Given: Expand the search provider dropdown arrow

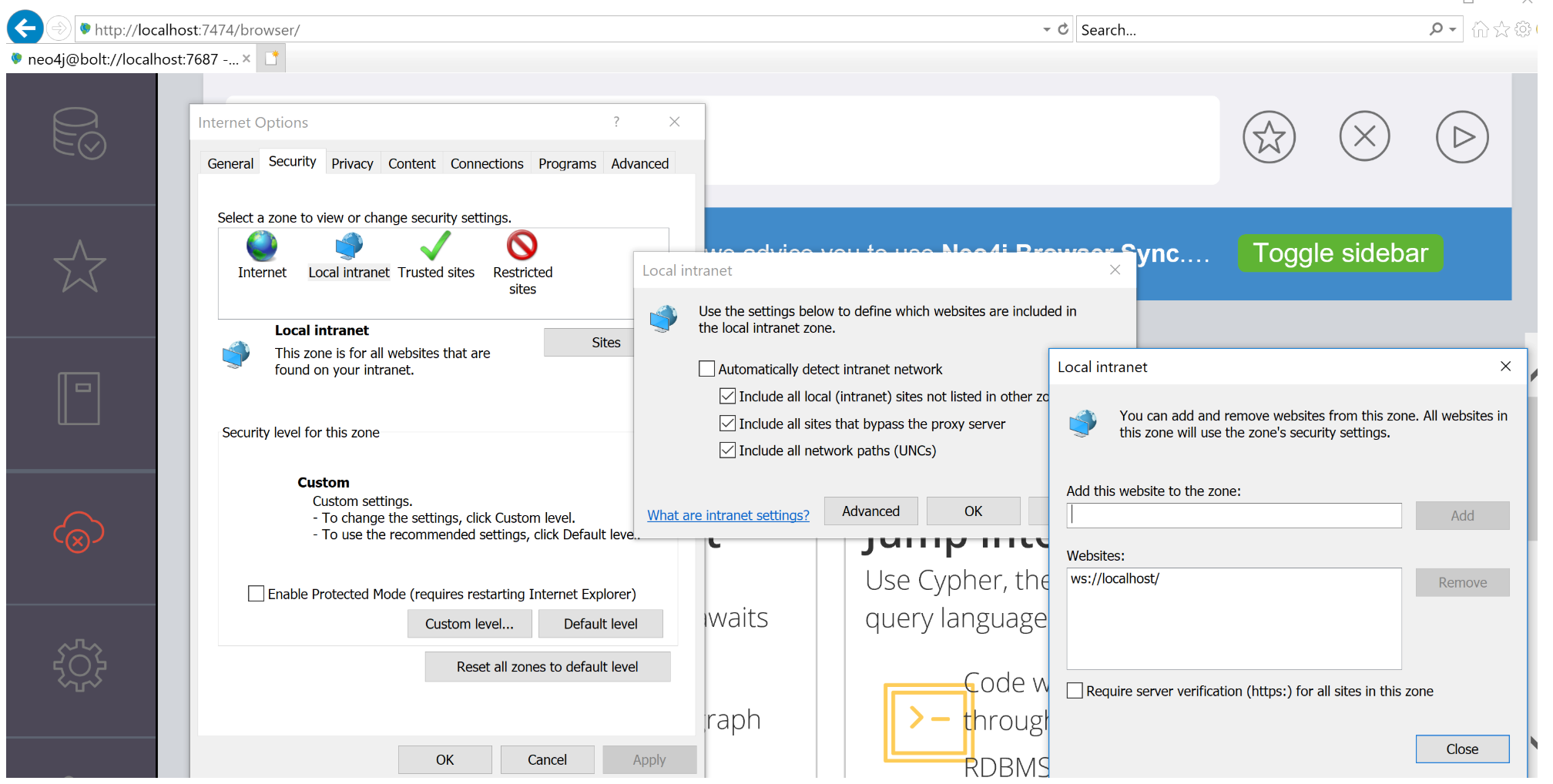Looking at the screenshot, I should click(1453, 29).
